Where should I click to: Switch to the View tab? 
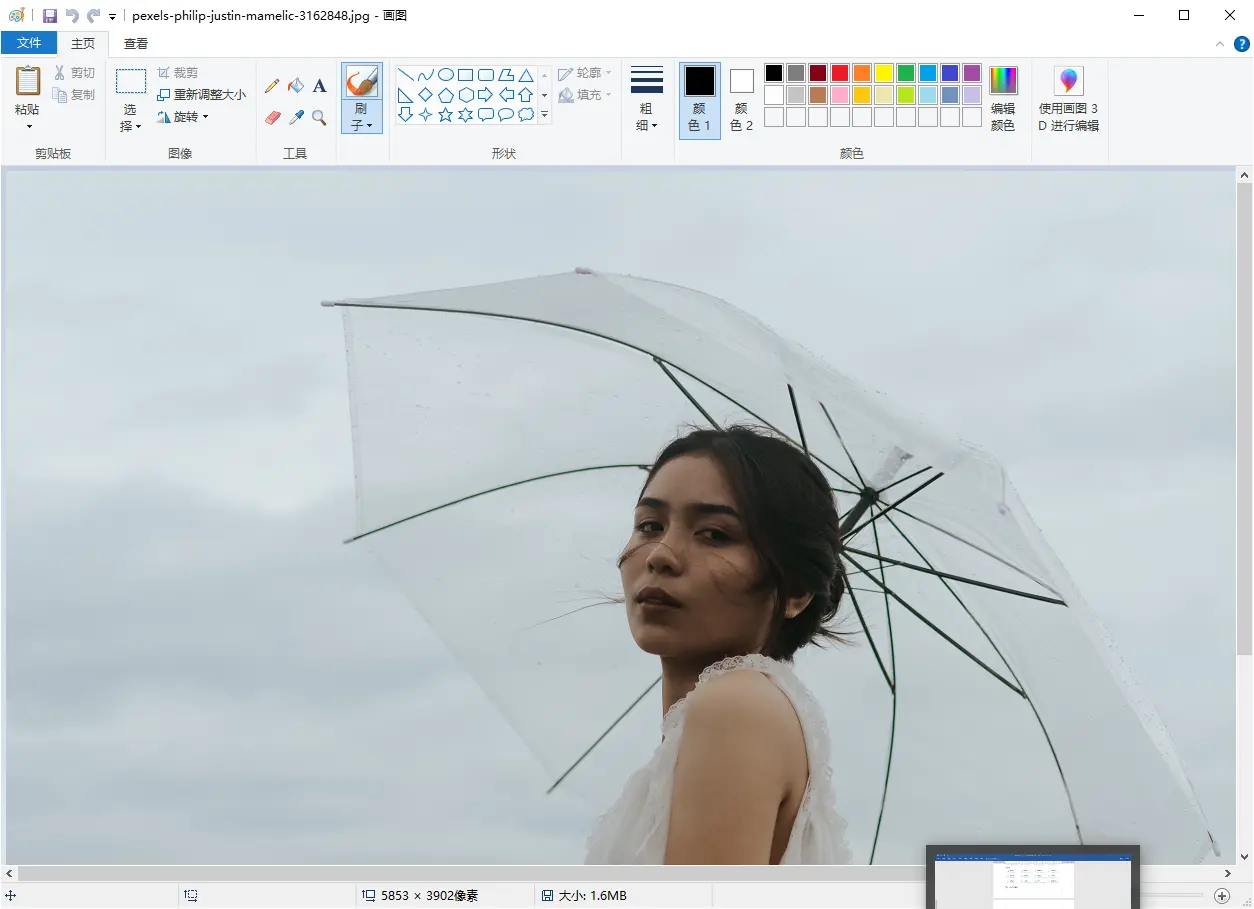pos(136,43)
